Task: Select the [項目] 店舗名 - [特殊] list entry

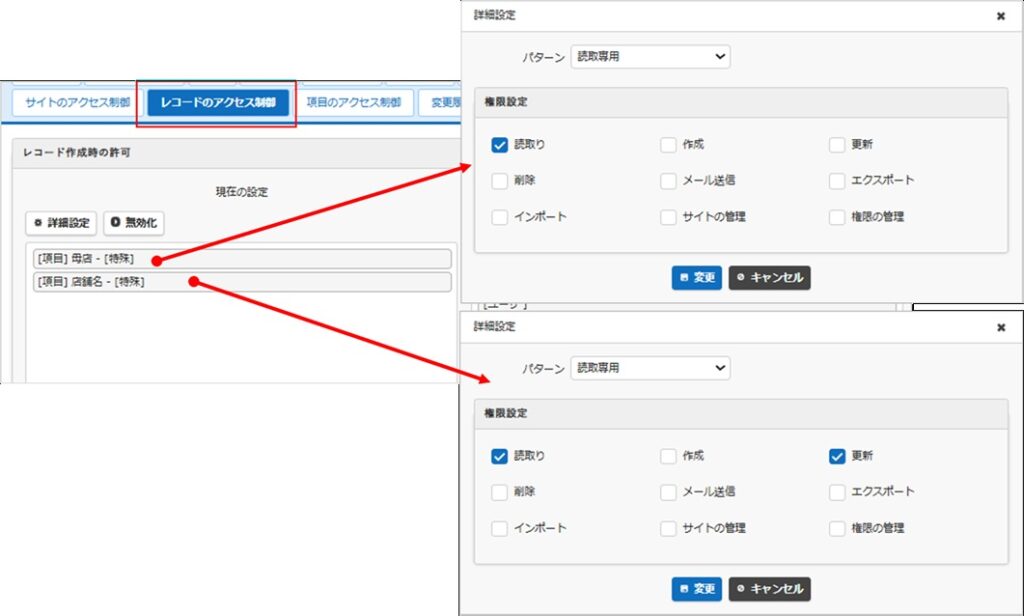Action: tap(240, 282)
